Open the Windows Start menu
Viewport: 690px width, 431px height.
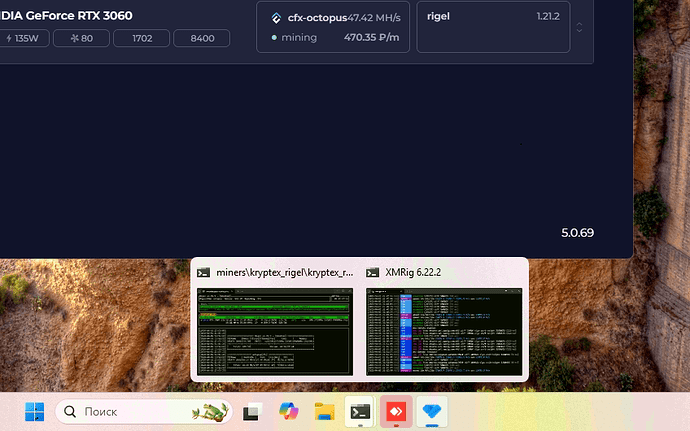(34, 411)
